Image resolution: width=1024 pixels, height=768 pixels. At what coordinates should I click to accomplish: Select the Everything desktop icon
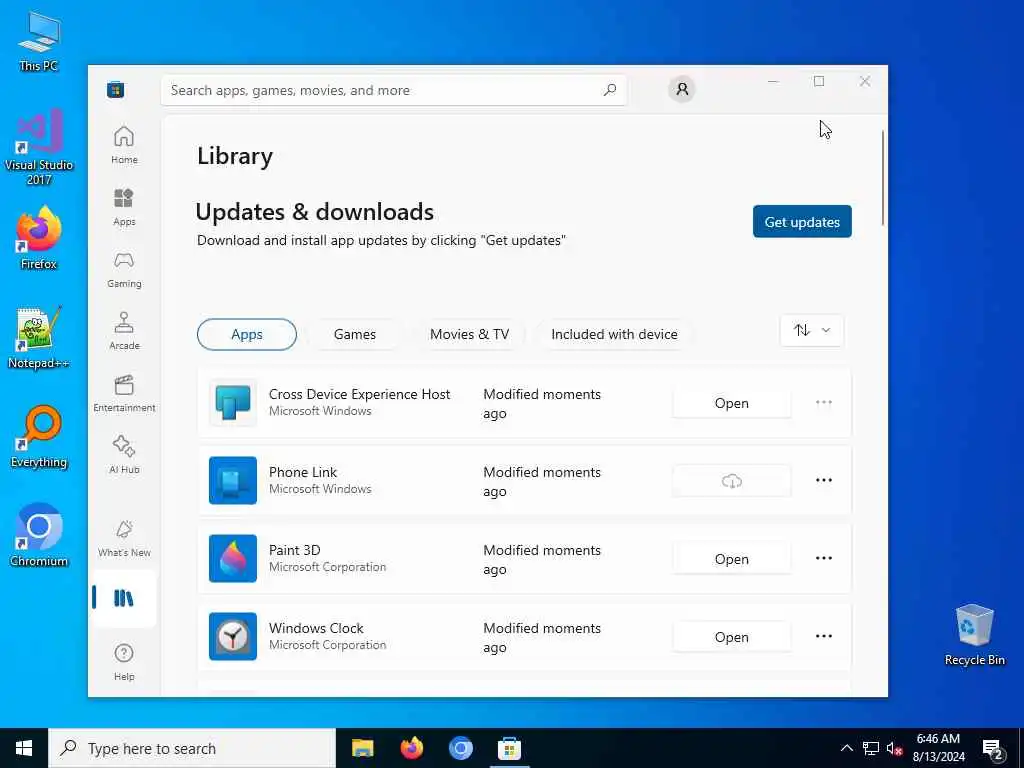coord(39,437)
